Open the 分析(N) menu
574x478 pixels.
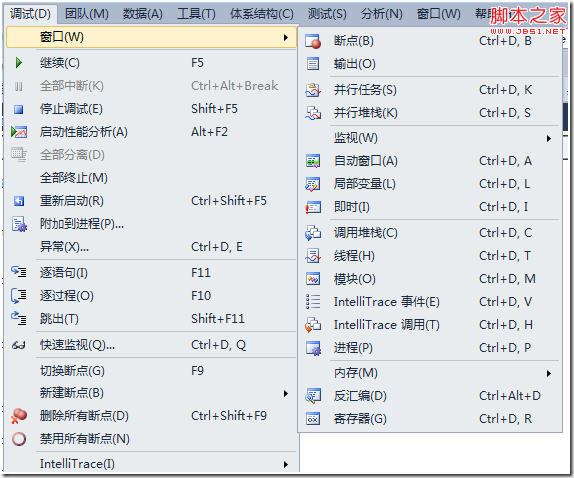point(382,14)
